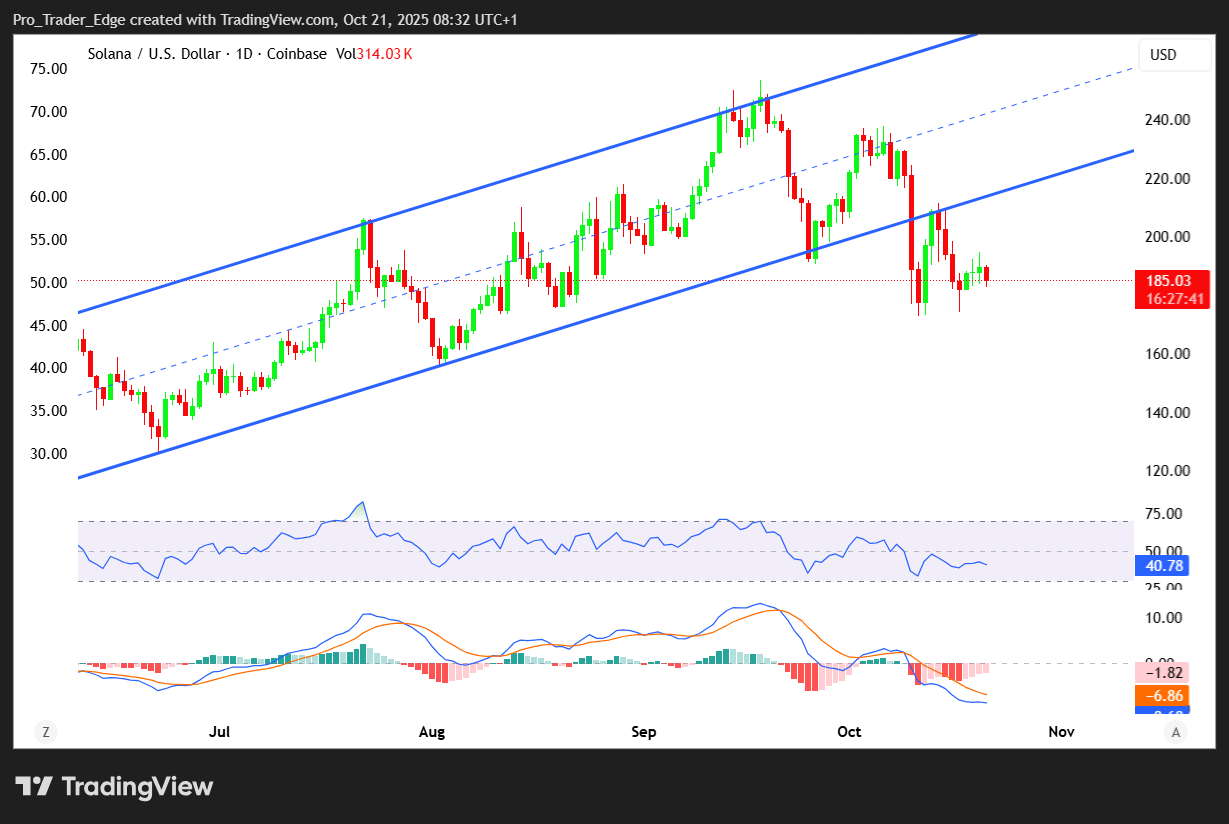Image resolution: width=1229 pixels, height=824 pixels.
Task: Click the TradingView logo in the footer
Action: [114, 786]
